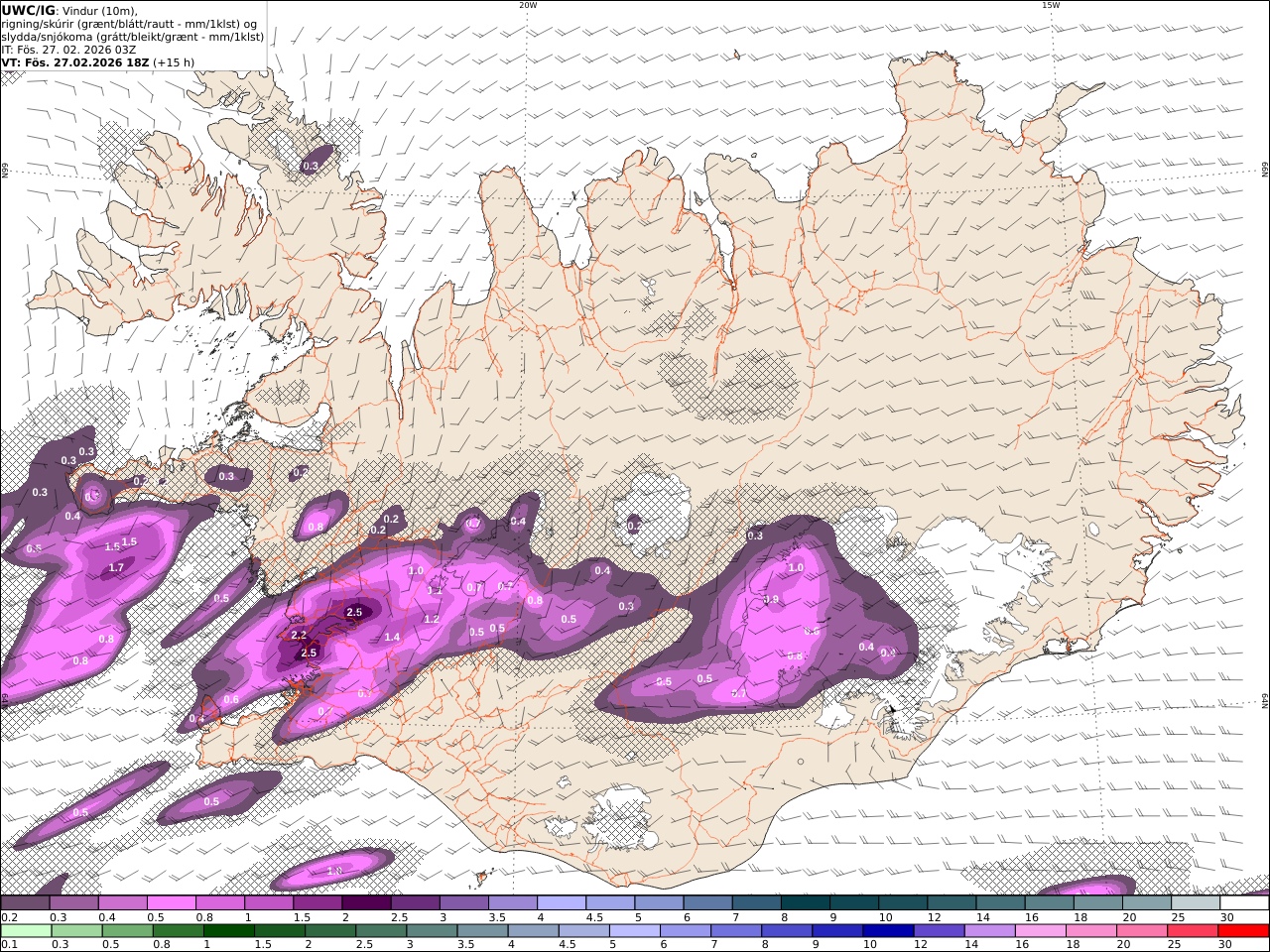Click the light gray 25 snow legend swatch

1196,903
